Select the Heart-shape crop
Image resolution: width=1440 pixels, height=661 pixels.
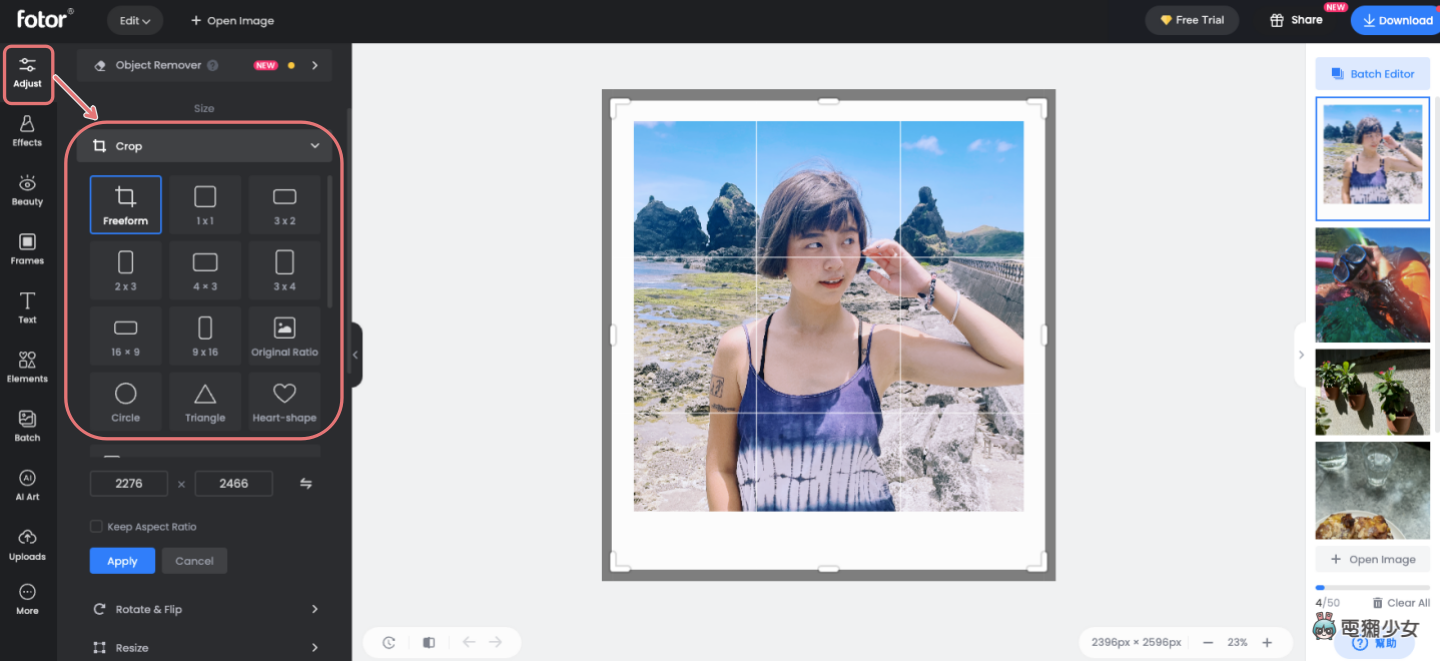click(284, 401)
